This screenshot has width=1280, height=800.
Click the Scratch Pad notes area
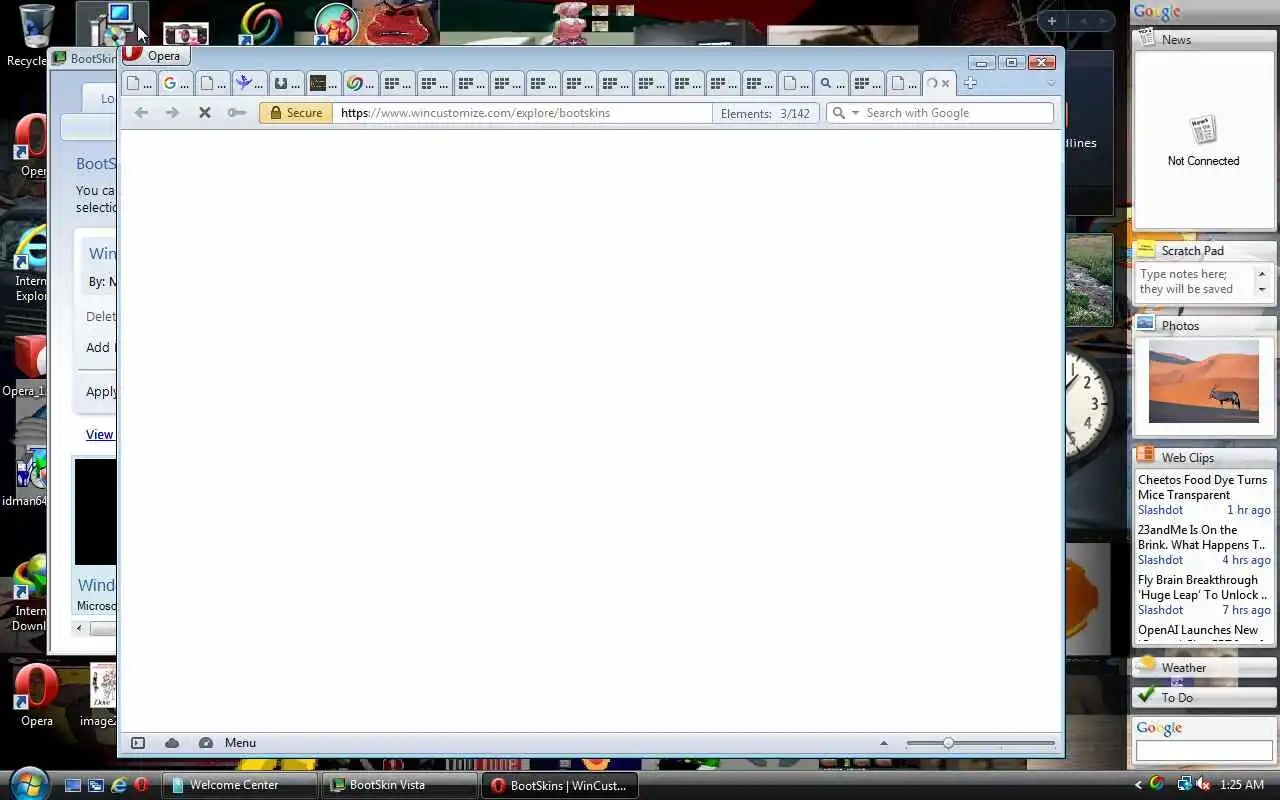click(x=1196, y=281)
